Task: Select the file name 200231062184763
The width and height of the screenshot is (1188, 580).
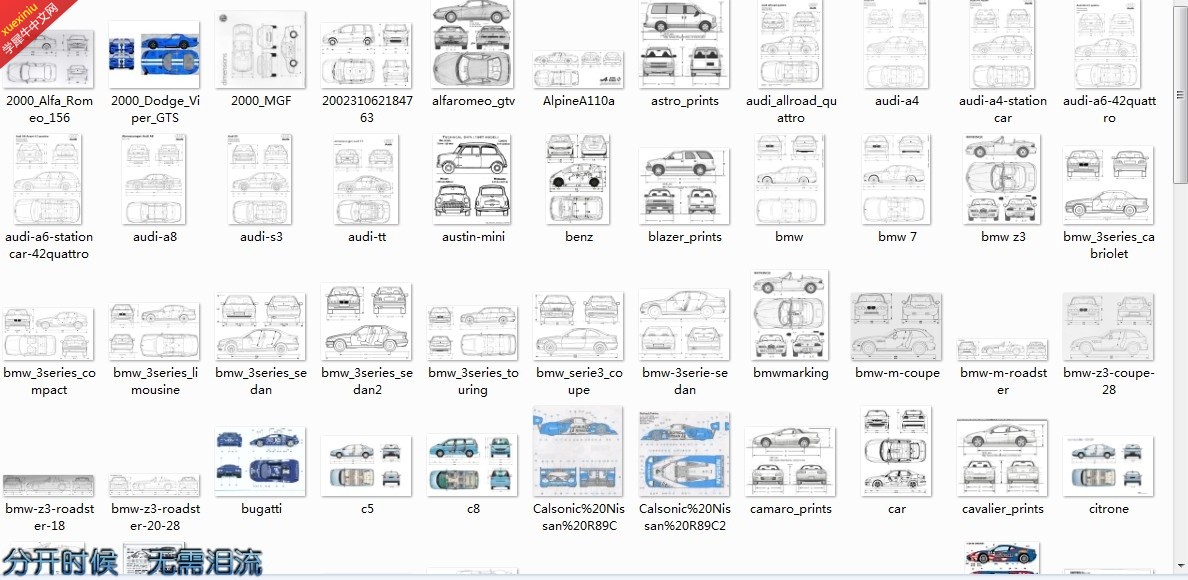Action: coord(367,109)
